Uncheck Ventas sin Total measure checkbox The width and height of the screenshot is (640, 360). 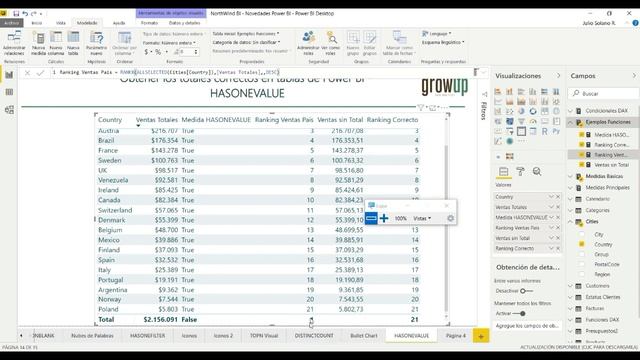point(582,164)
